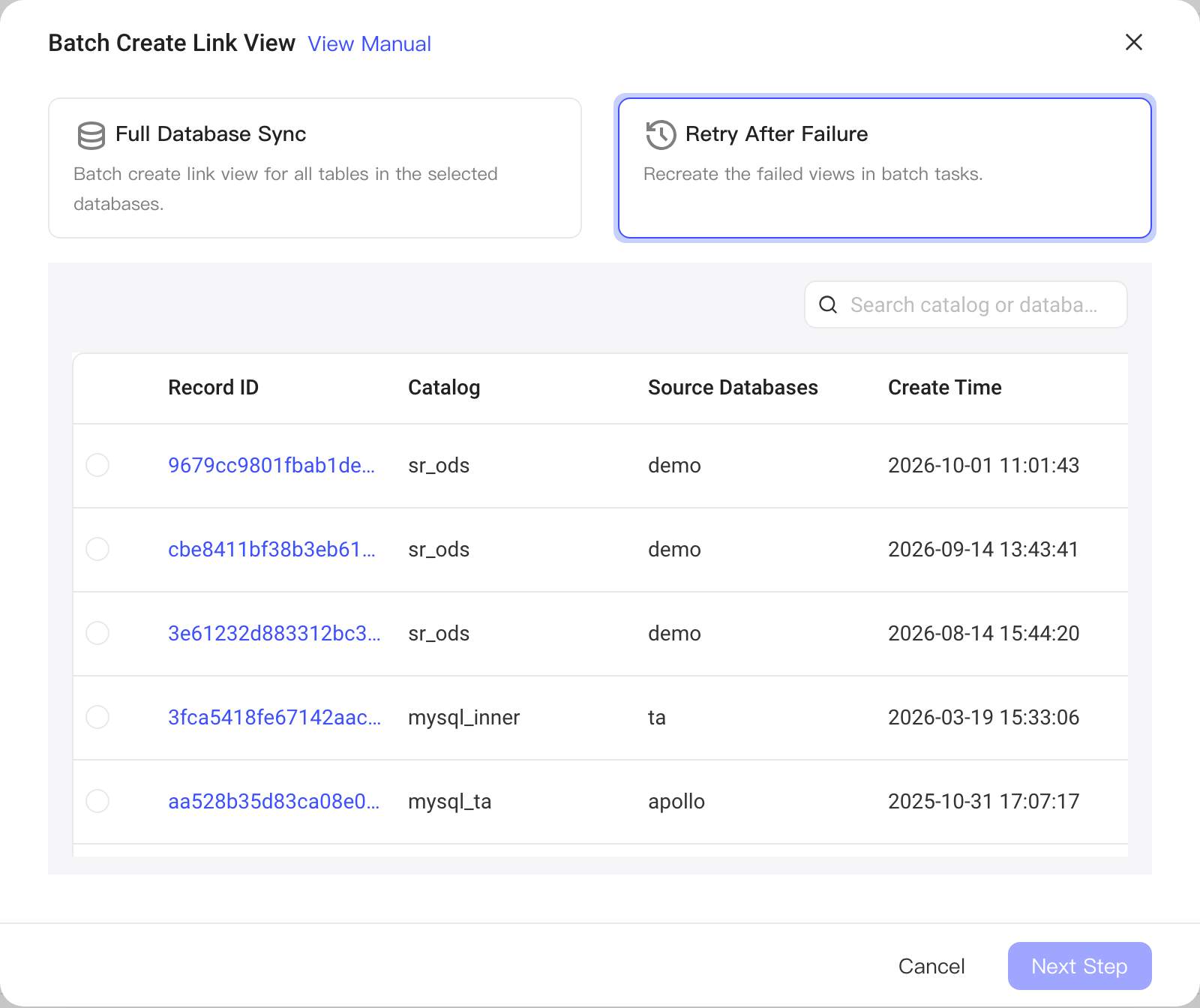Focus the Search catalog or database field

pos(966,304)
